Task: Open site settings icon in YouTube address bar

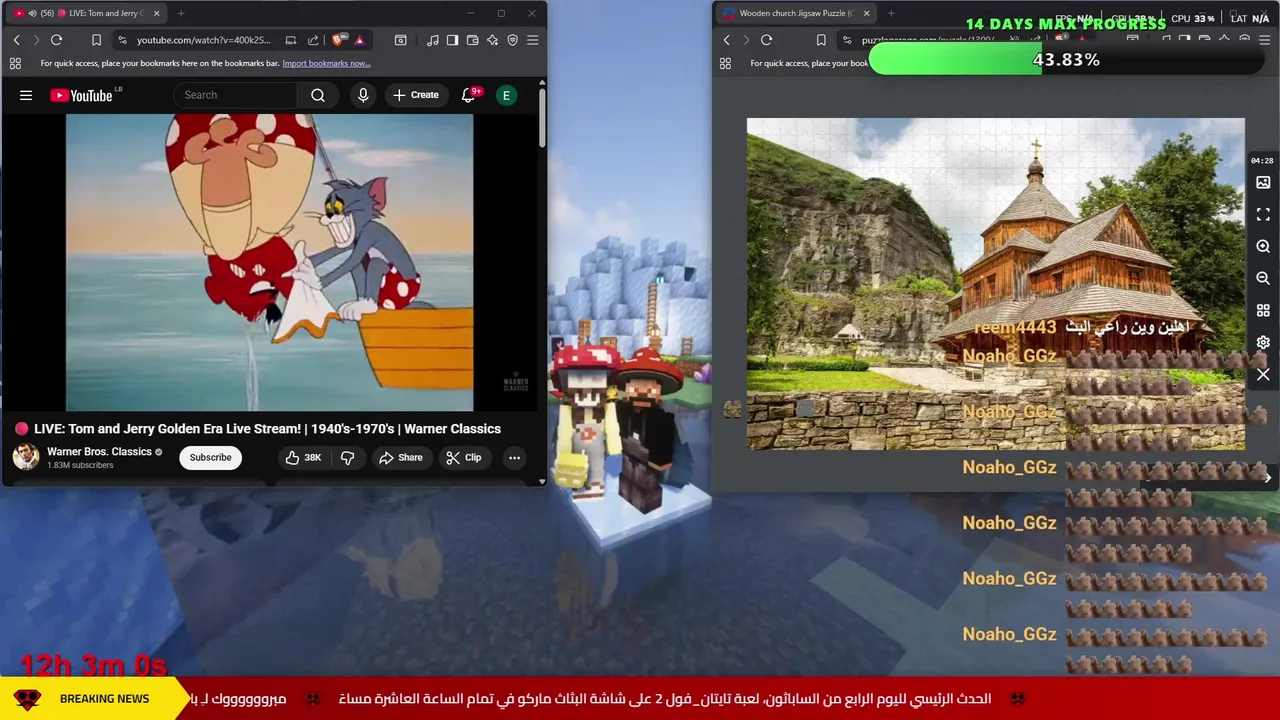Action: point(122,40)
